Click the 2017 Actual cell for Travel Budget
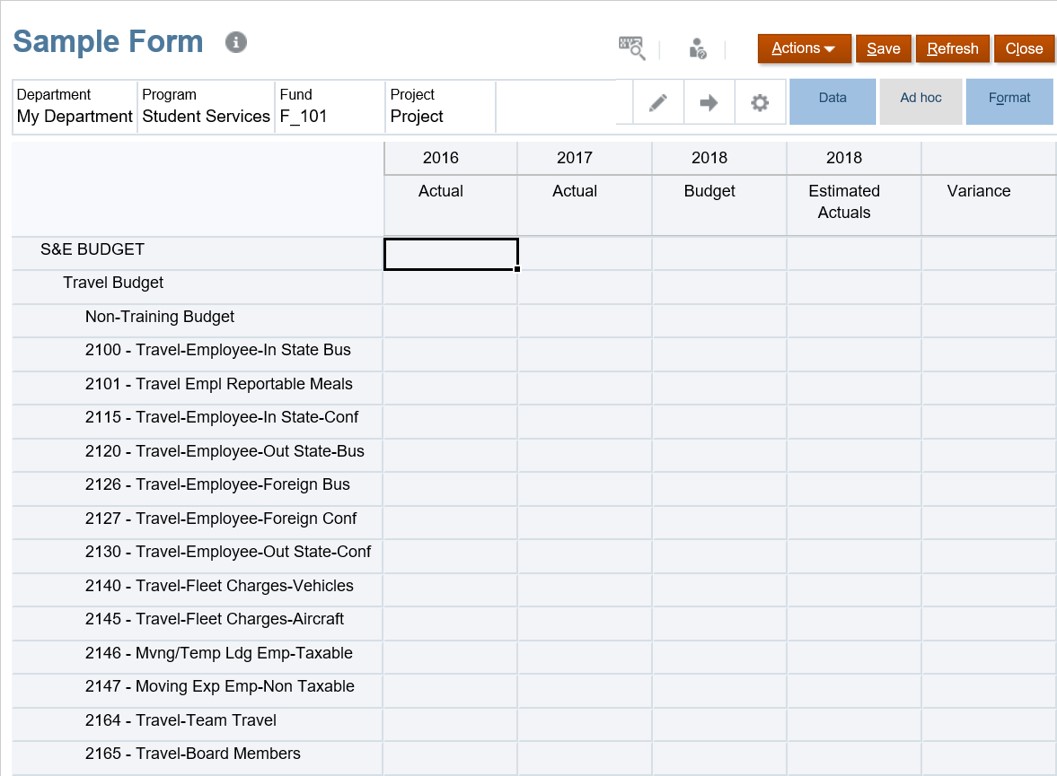 [x=584, y=287]
